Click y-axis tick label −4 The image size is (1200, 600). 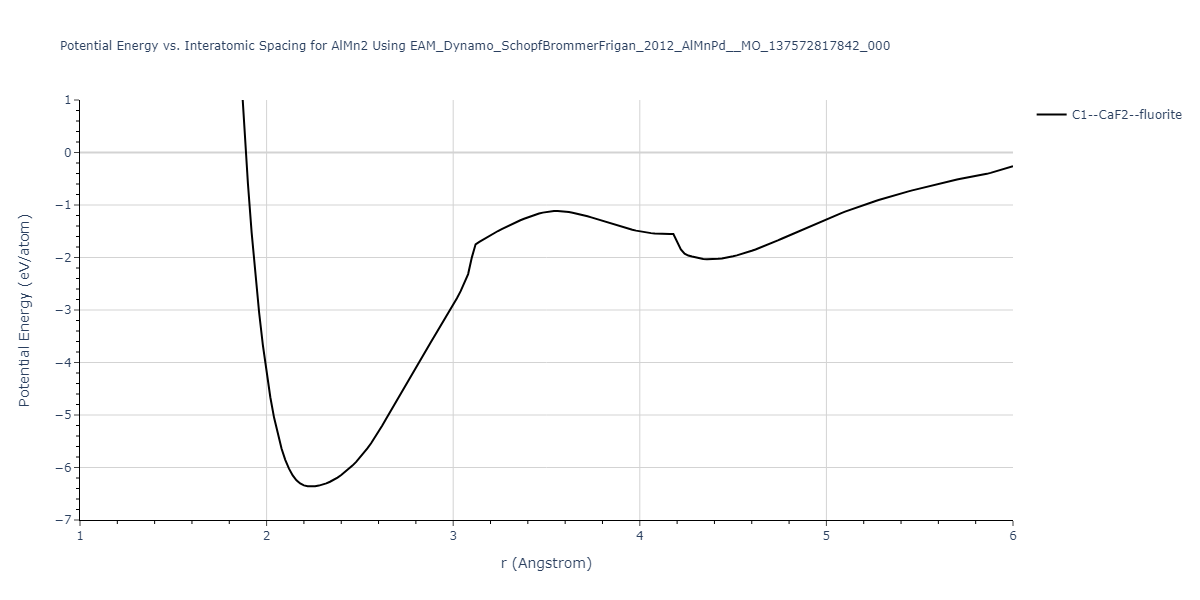click(x=65, y=363)
